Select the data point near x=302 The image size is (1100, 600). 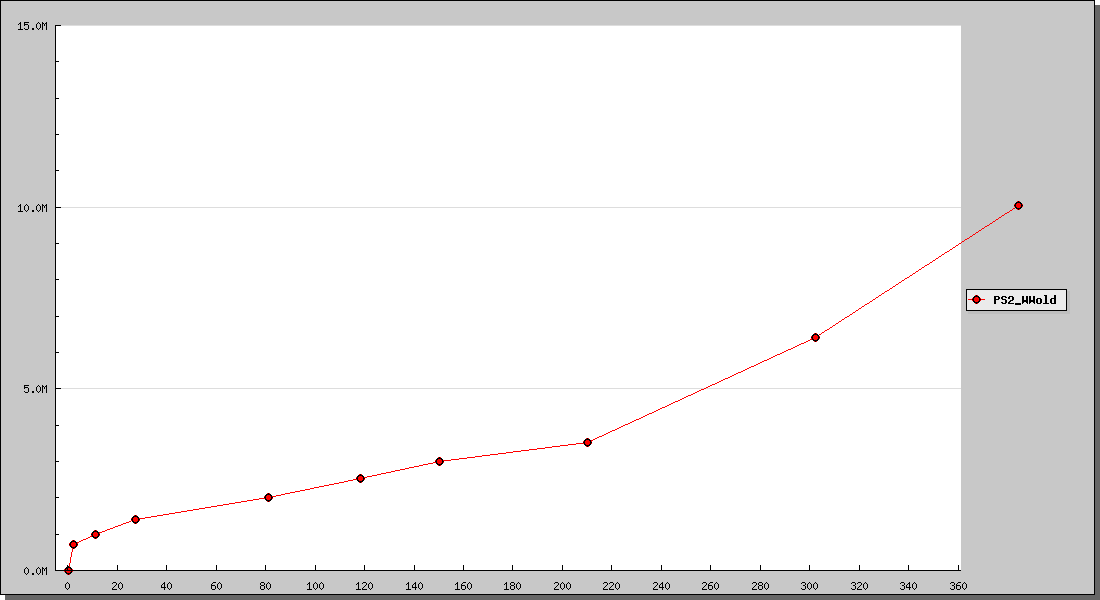click(815, 338)
